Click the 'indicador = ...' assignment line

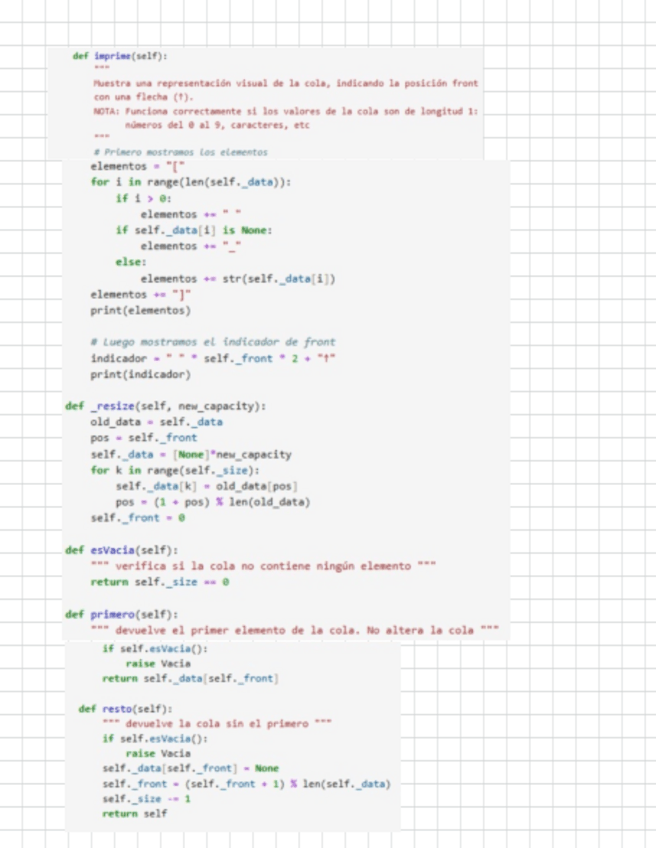tap(213, 358)
